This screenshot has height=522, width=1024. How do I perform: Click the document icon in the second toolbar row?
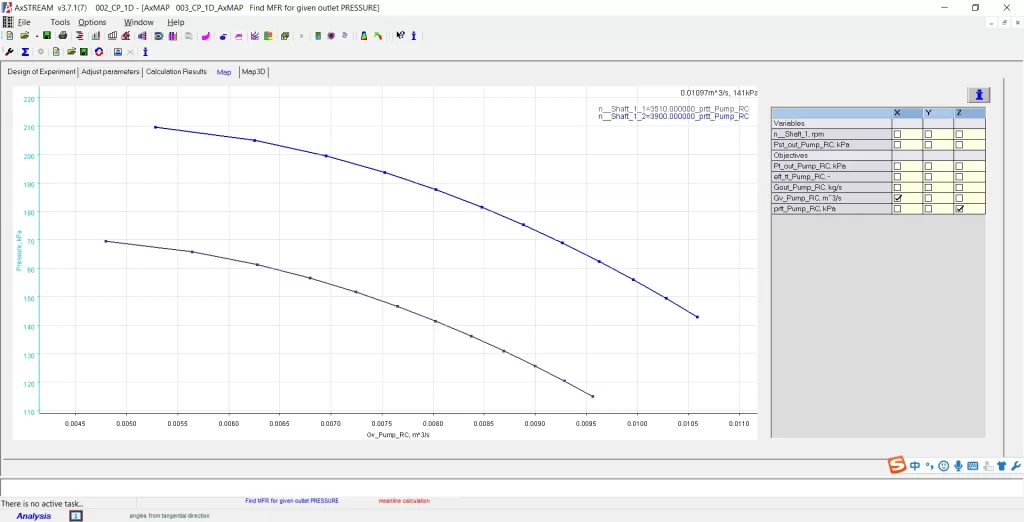56,52
